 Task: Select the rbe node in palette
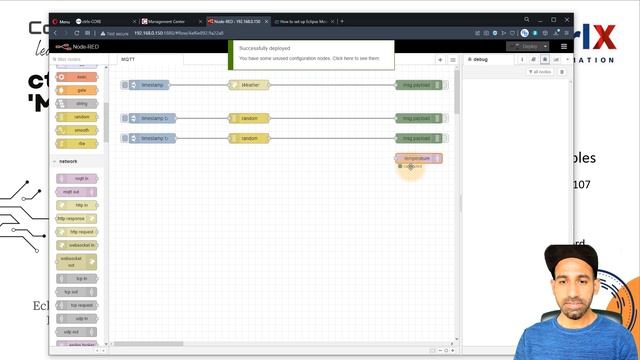click(x=77, y=144)
